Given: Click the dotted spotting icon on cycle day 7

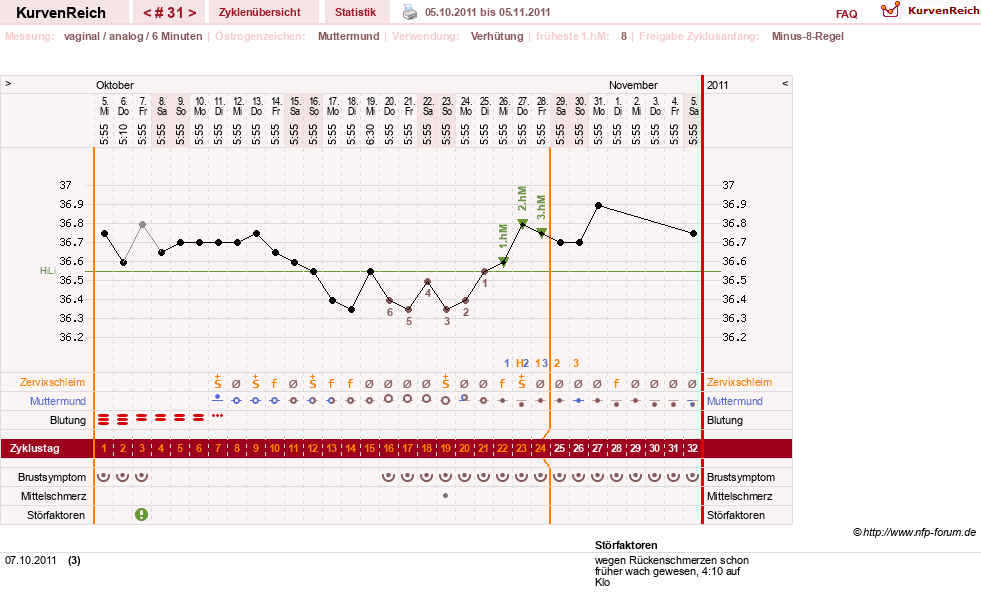Looking at the screenshot, I should tap(218, 415).
